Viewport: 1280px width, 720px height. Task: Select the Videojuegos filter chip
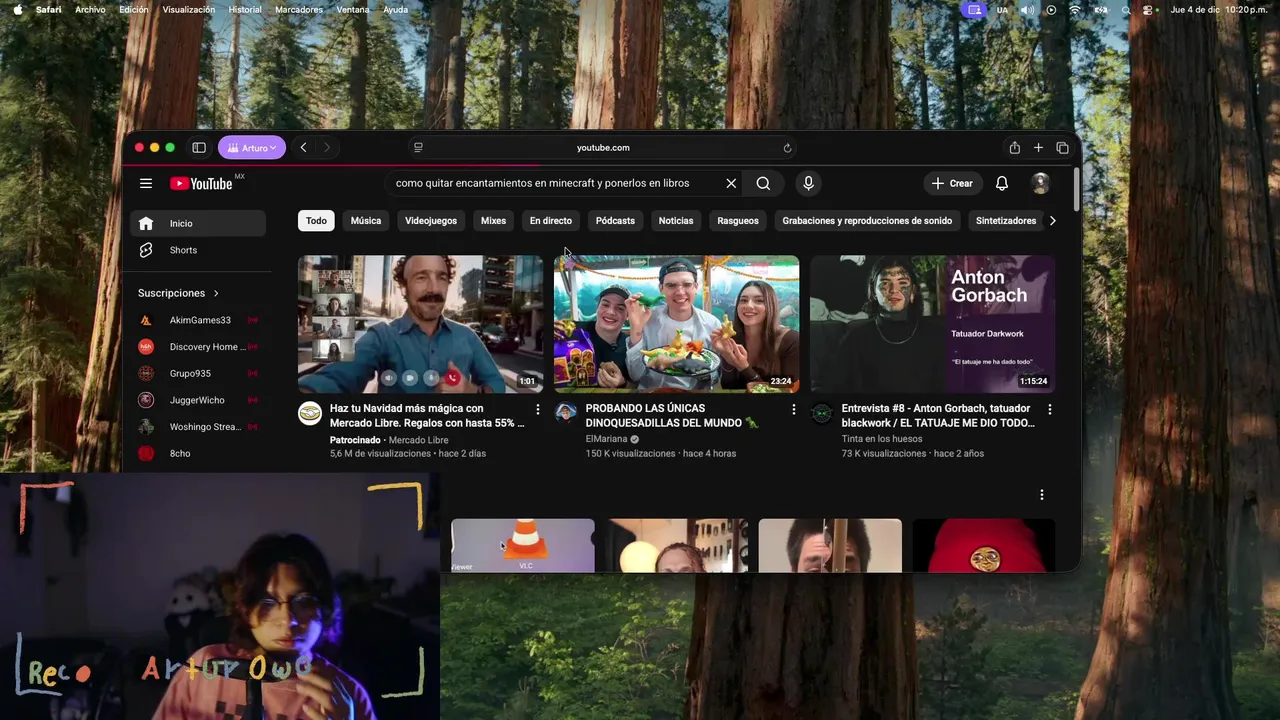coord(431,221)
